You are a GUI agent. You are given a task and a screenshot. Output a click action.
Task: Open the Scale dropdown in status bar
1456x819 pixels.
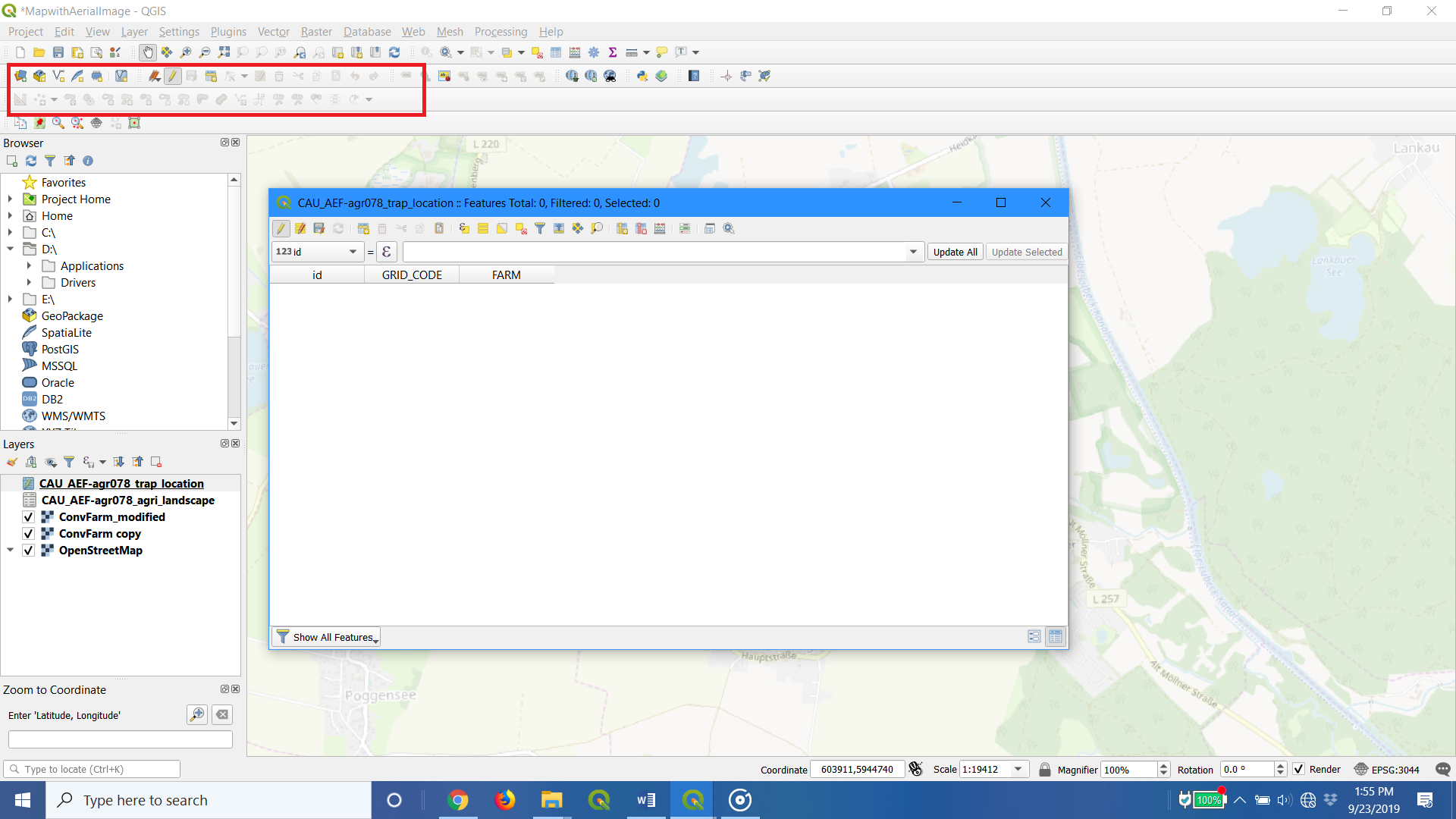tap(1018, 769)
